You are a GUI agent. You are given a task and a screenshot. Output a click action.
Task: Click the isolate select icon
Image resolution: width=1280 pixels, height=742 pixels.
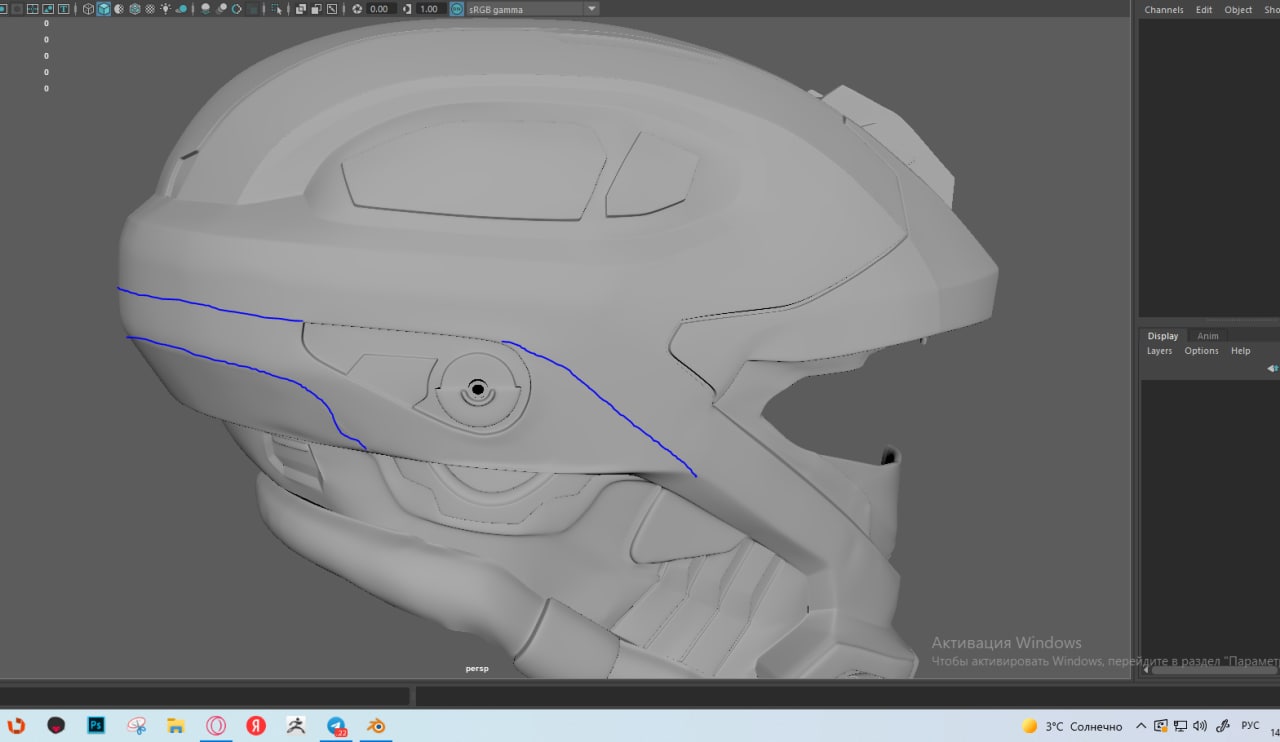click(276, 9)
